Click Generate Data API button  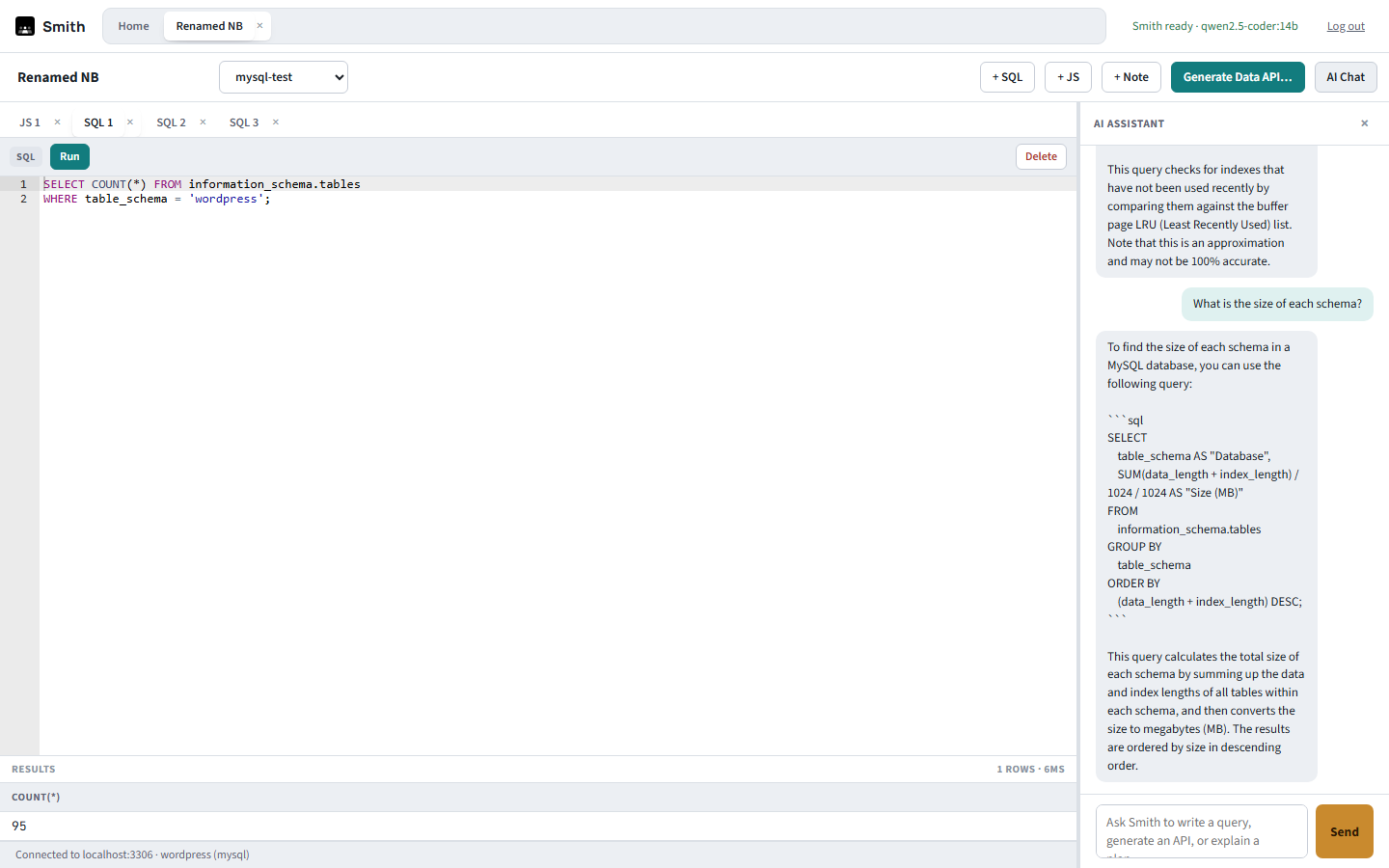(1238, 77)
